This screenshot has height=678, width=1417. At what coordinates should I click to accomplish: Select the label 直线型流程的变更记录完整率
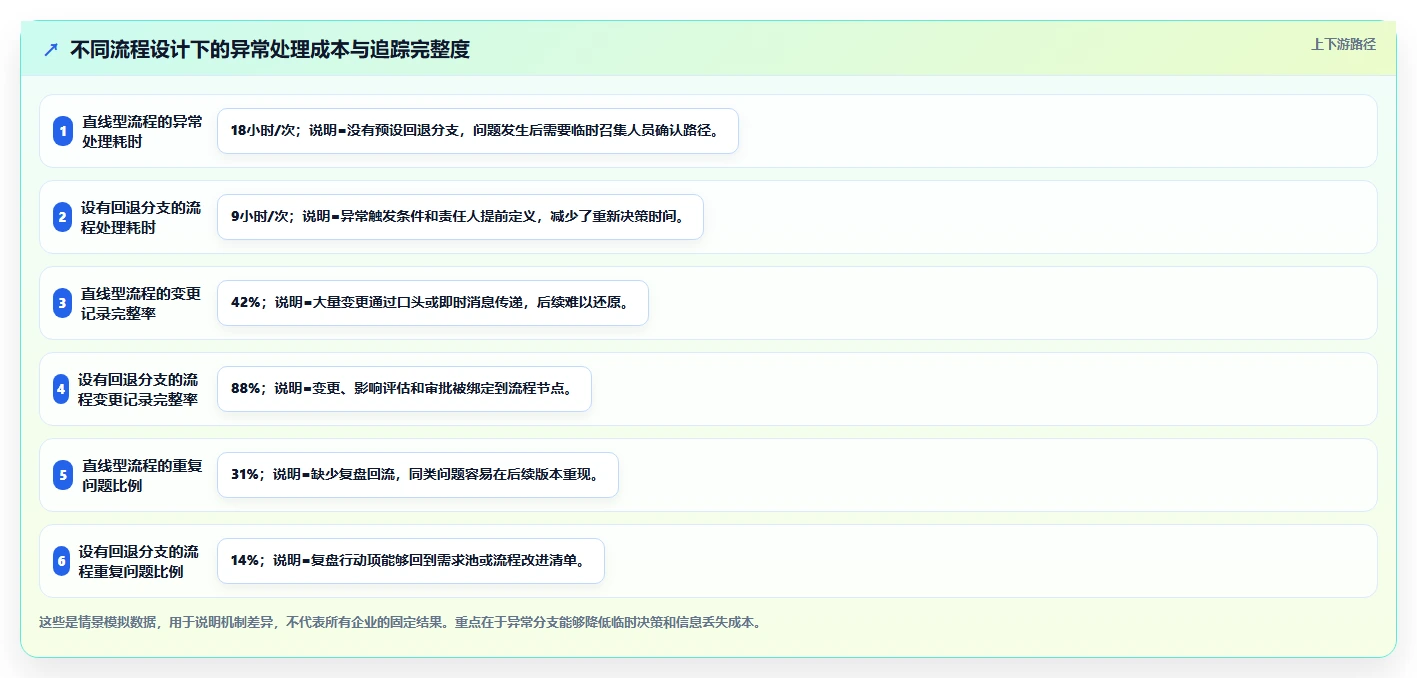pos(141,303)
